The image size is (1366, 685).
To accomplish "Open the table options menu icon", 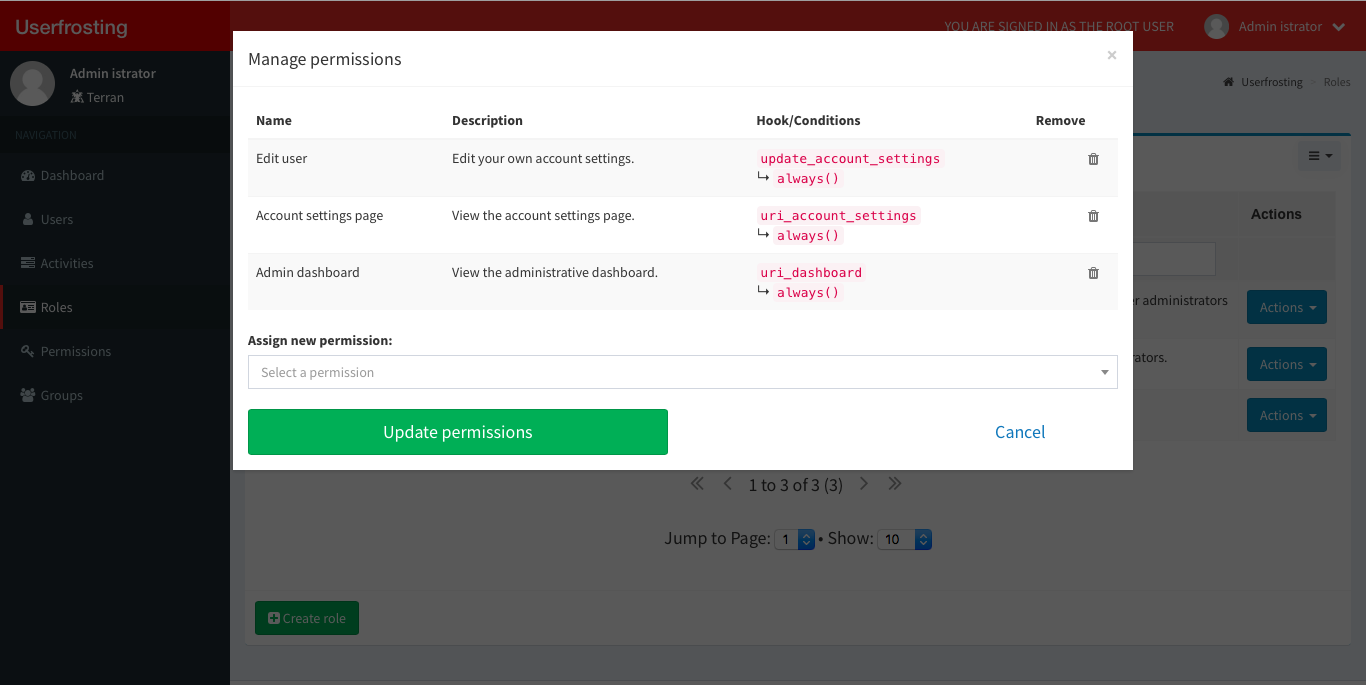I will point(1319,156).
